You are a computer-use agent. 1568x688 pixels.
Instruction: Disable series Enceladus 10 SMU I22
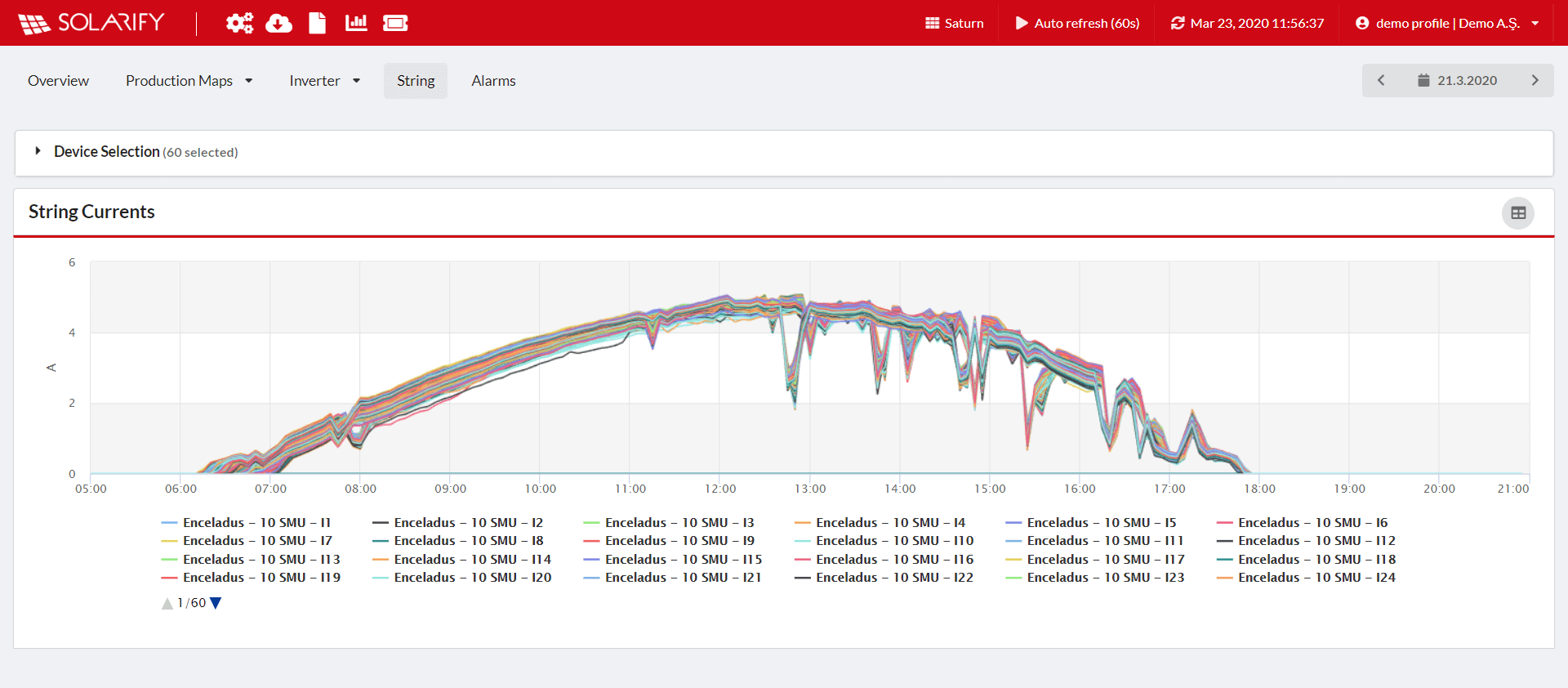pyautogui.click(x=884, y=578)
